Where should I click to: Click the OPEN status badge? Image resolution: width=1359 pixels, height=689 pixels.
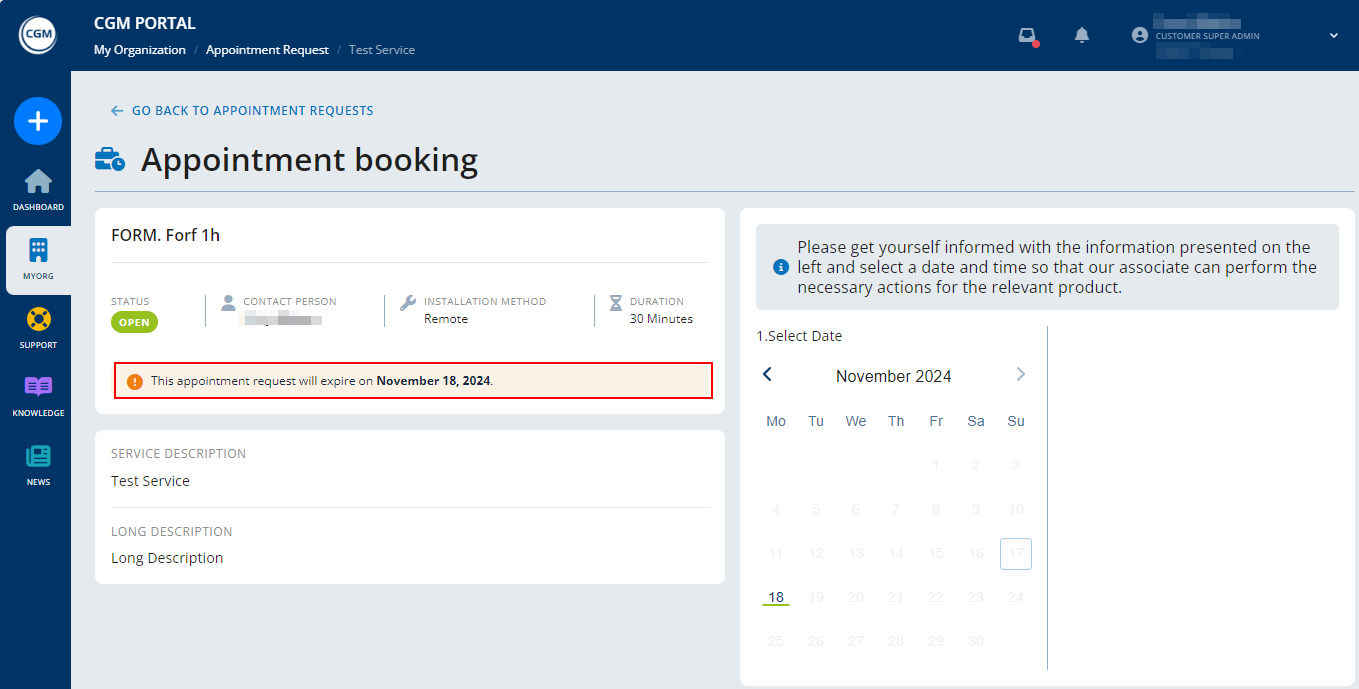[x=134, y=322]
